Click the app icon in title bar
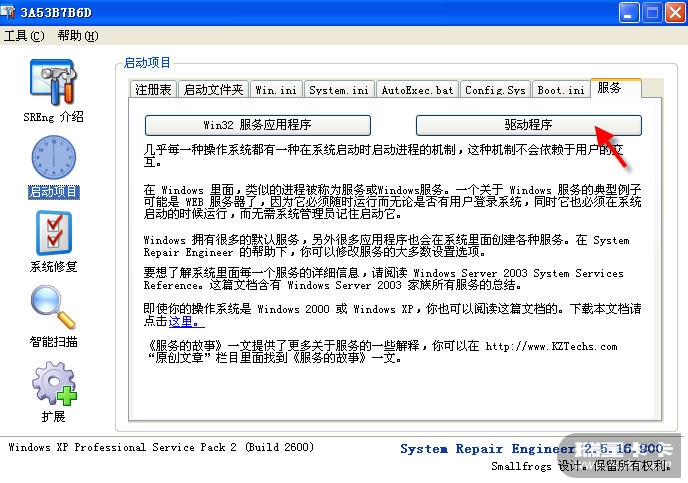The image size is (688, 483). (x=8, y=11)
